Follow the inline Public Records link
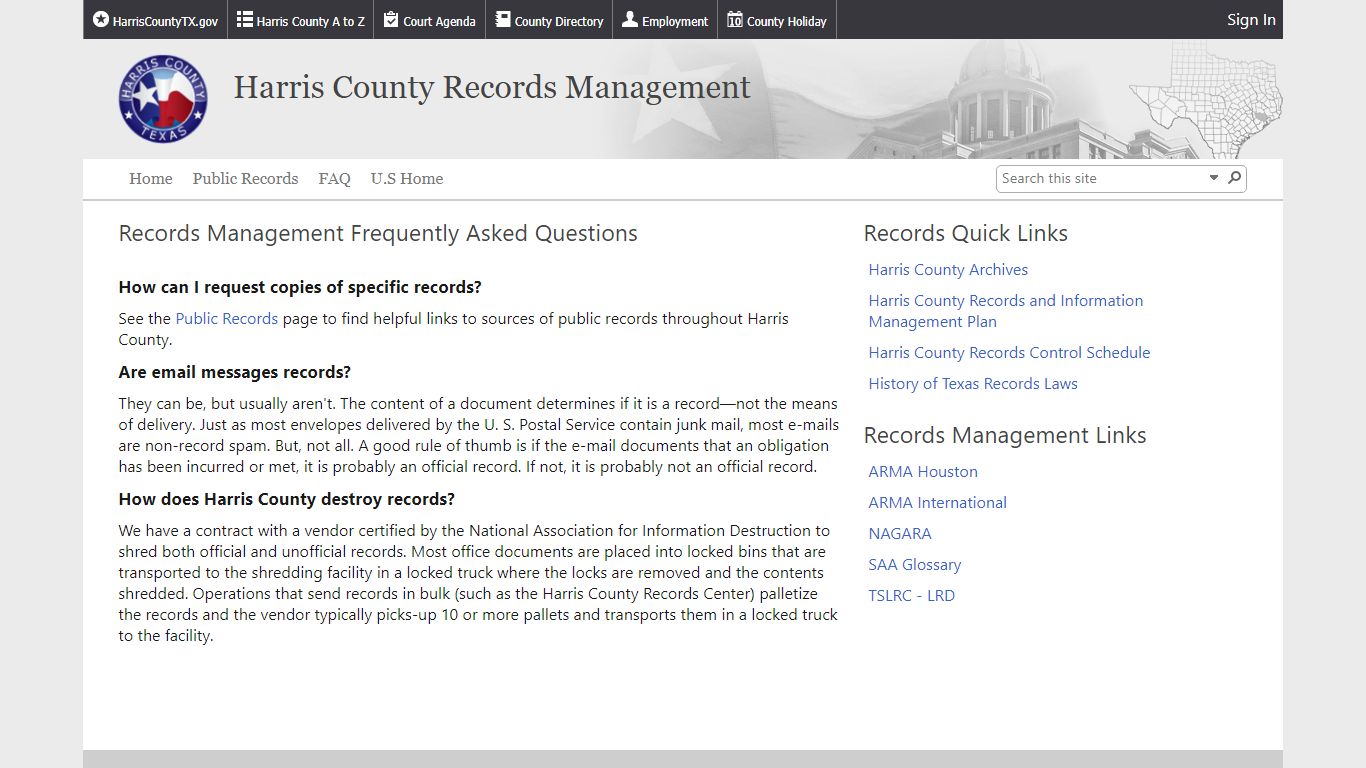The image size is (1366, 768). pos(227,319)
